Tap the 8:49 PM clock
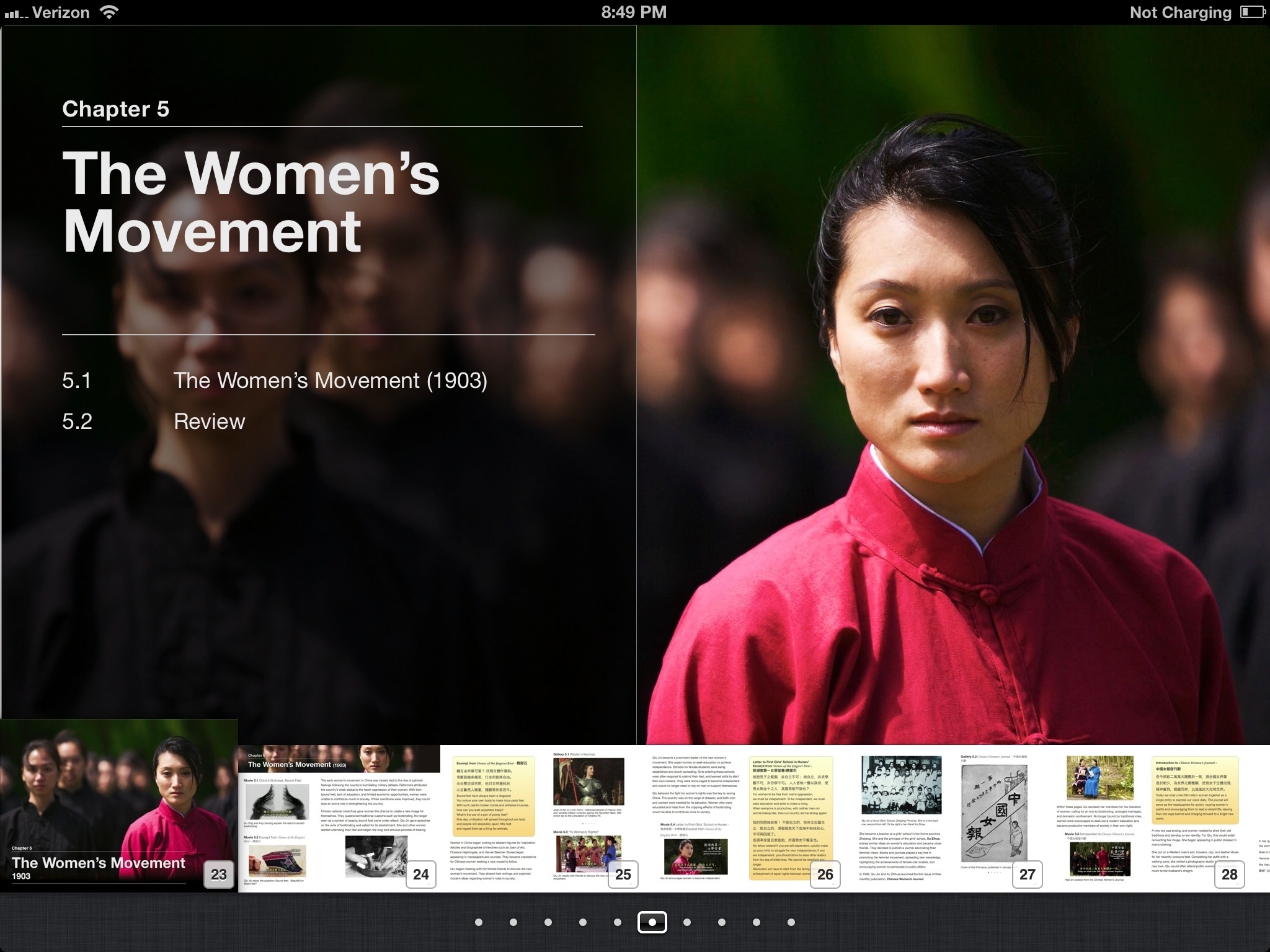Viewport: 1270px width, 952px height. (x=634, y=12)
